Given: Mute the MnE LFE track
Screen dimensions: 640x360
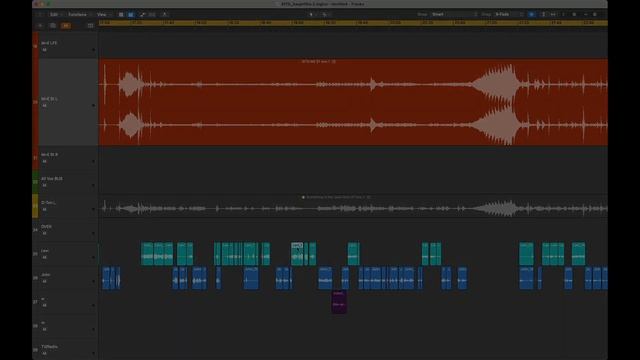Looking at the screenshot, I should coord(44,50).
